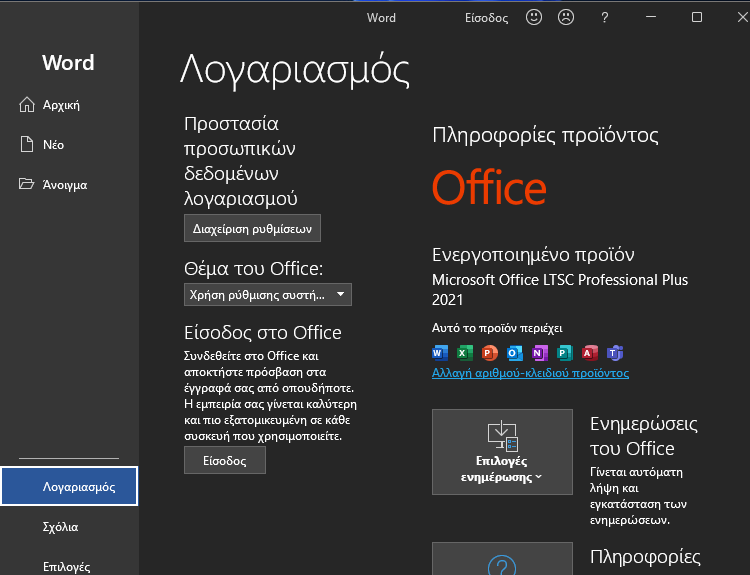Screen dimensions: 750x575
Task: Open the Αλλαγή αριθμού-κλειδιού προϊόντος link
Action: coord(530,373)
